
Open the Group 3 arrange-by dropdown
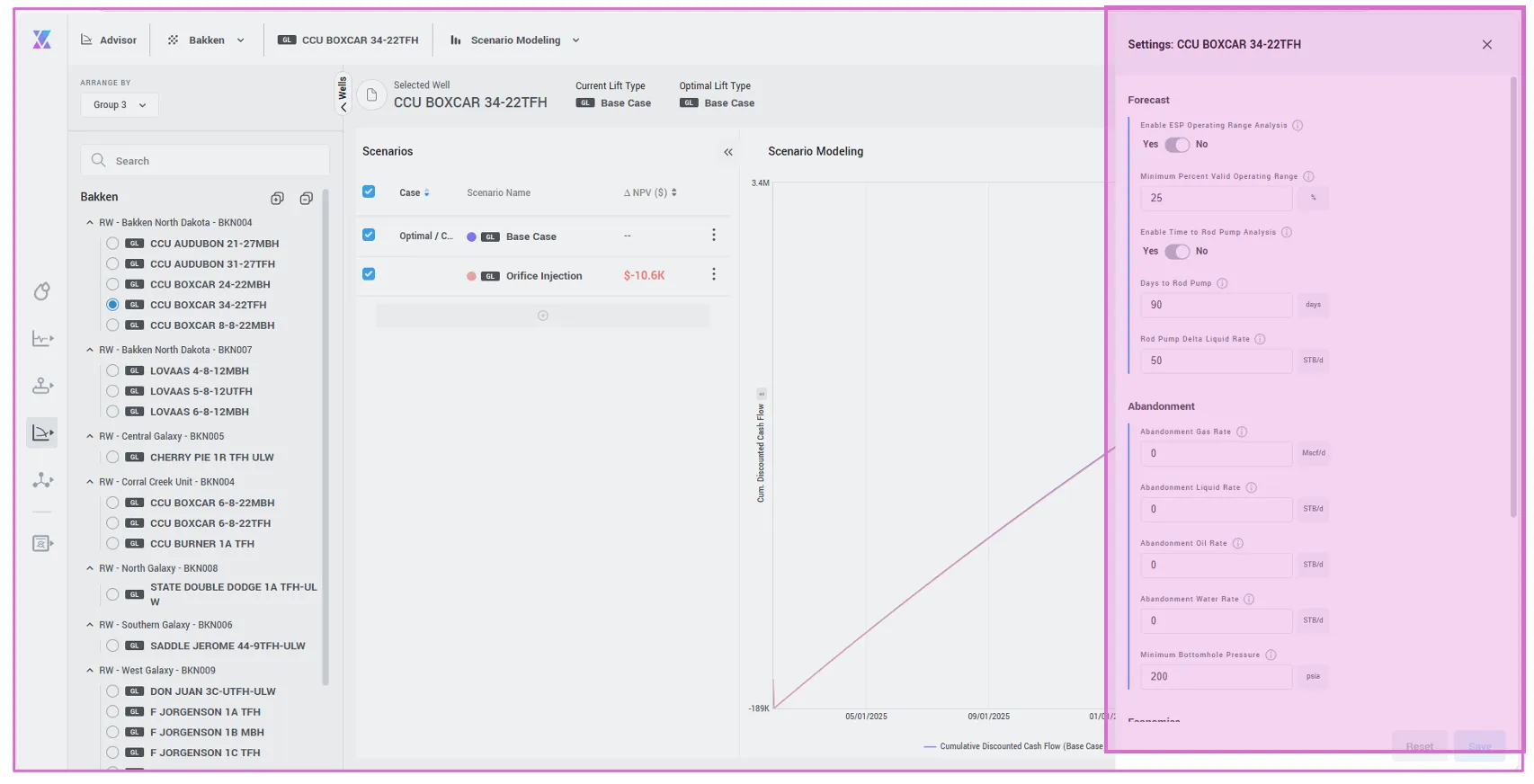120,105
